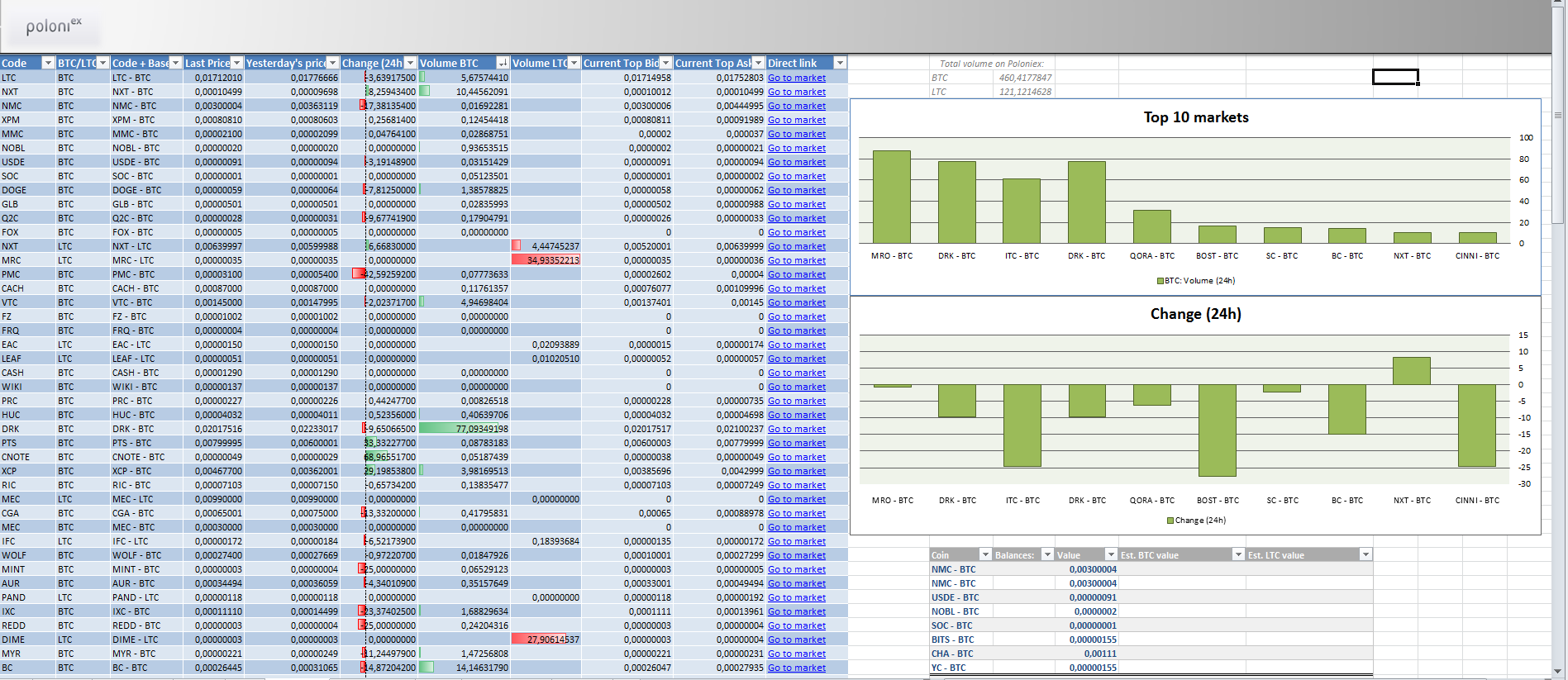Open the Volume BTC sort dropdown
The image size is (1568, 680).
click(x=503, y=63)
